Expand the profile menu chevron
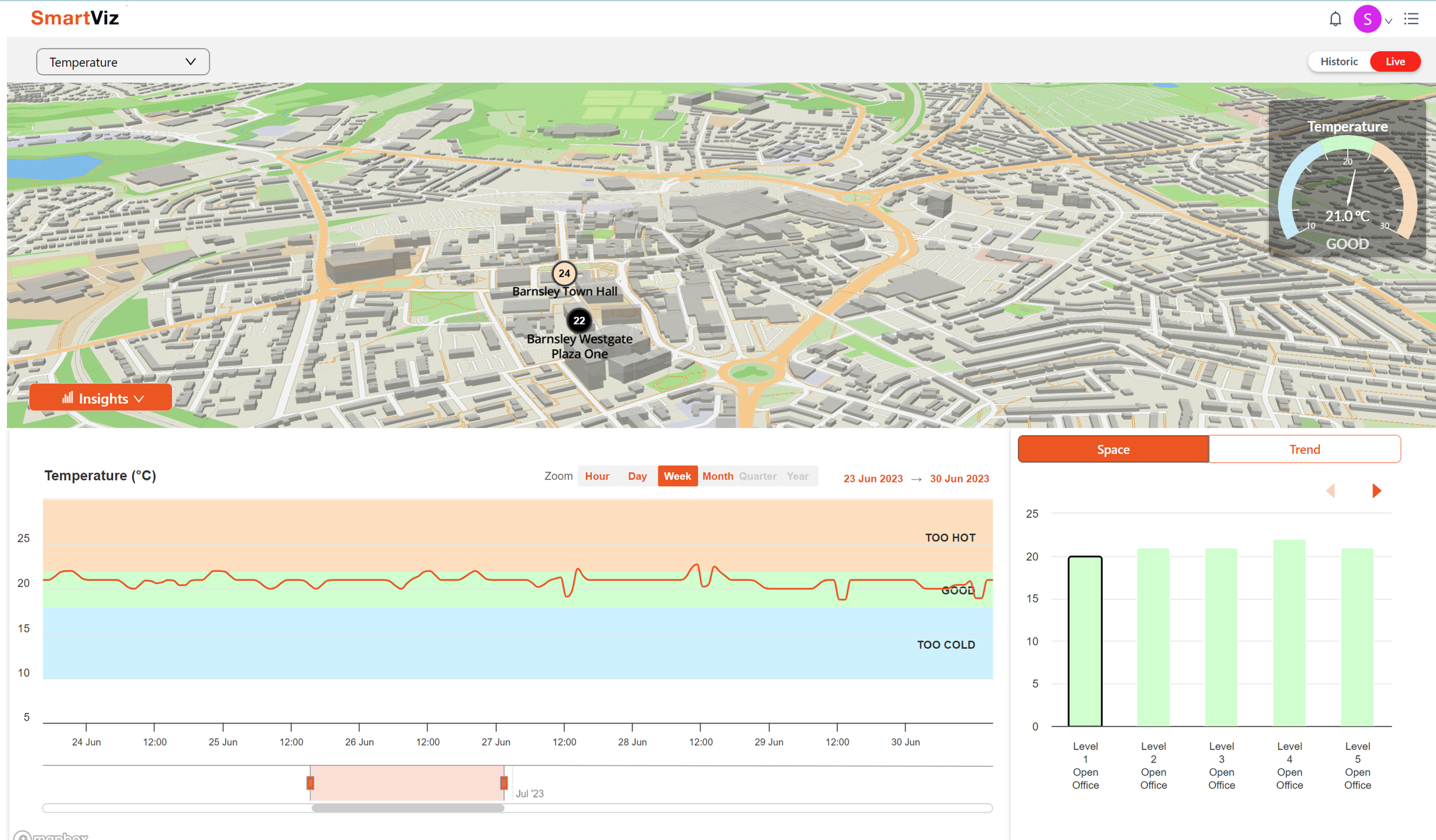Image resolution: width=1436 pixels, height=840 pixels. [1389, 21]
